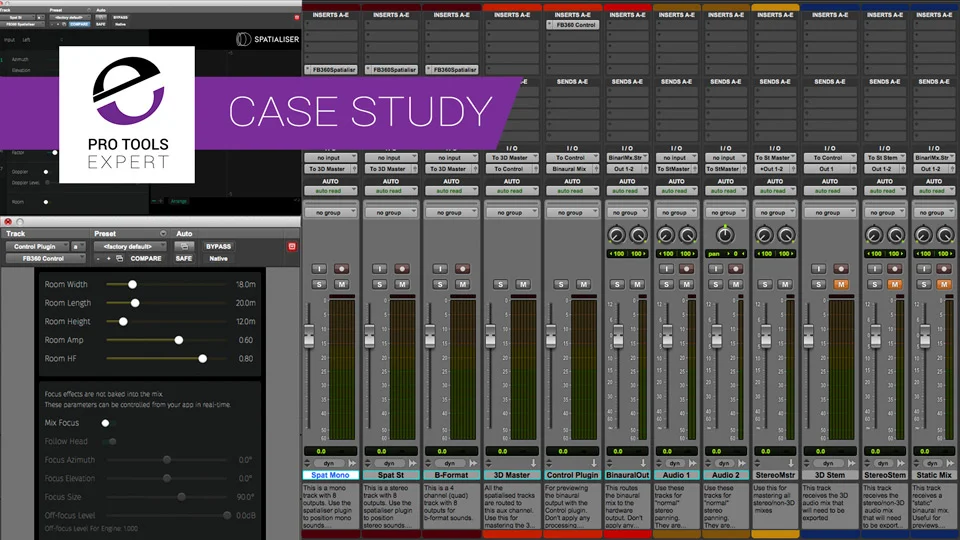Image resolution: width=960 pixels, height=540 pixels.
Task: Click the SAFE button
Action: (x=184, y=258)
